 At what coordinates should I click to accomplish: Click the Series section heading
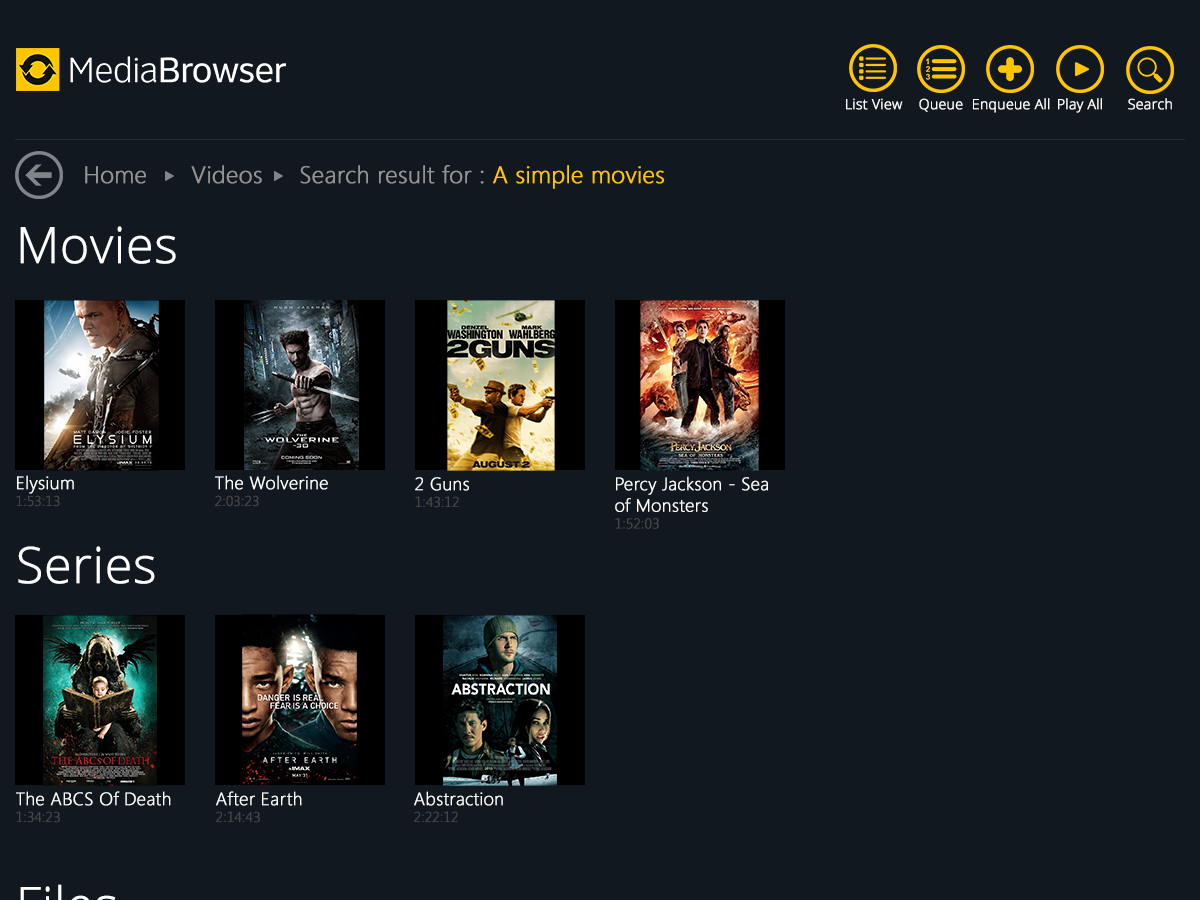coord(86,566)
